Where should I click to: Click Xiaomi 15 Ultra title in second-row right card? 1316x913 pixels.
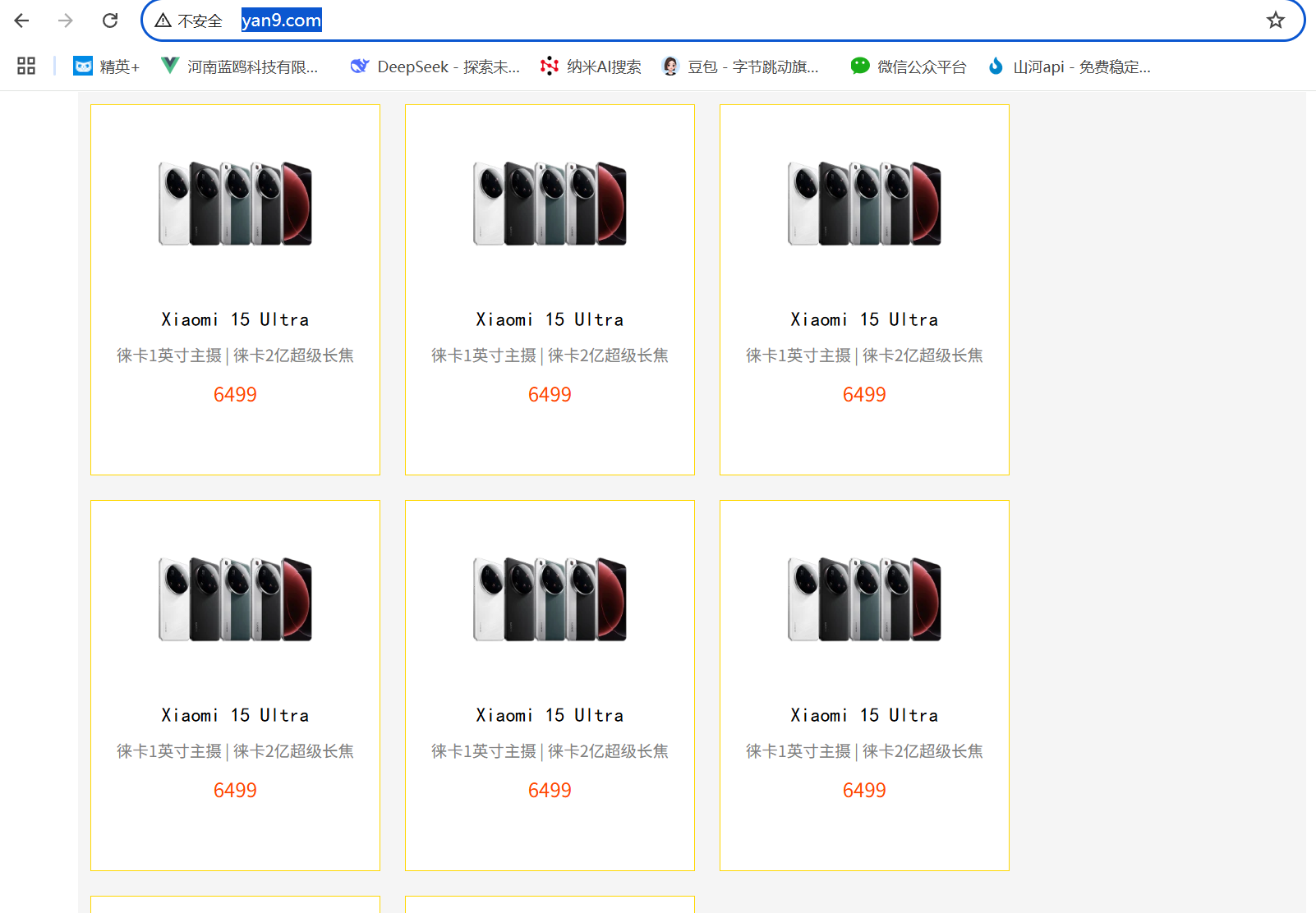pos(864,715)
